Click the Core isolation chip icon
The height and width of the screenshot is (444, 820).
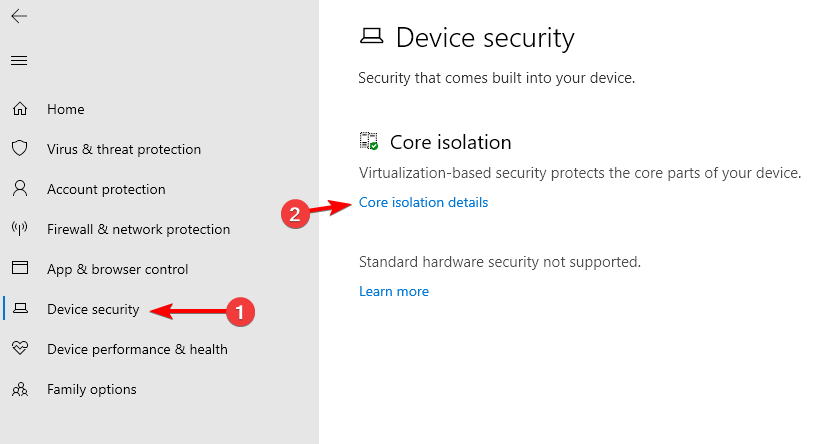tap(369, 141)
